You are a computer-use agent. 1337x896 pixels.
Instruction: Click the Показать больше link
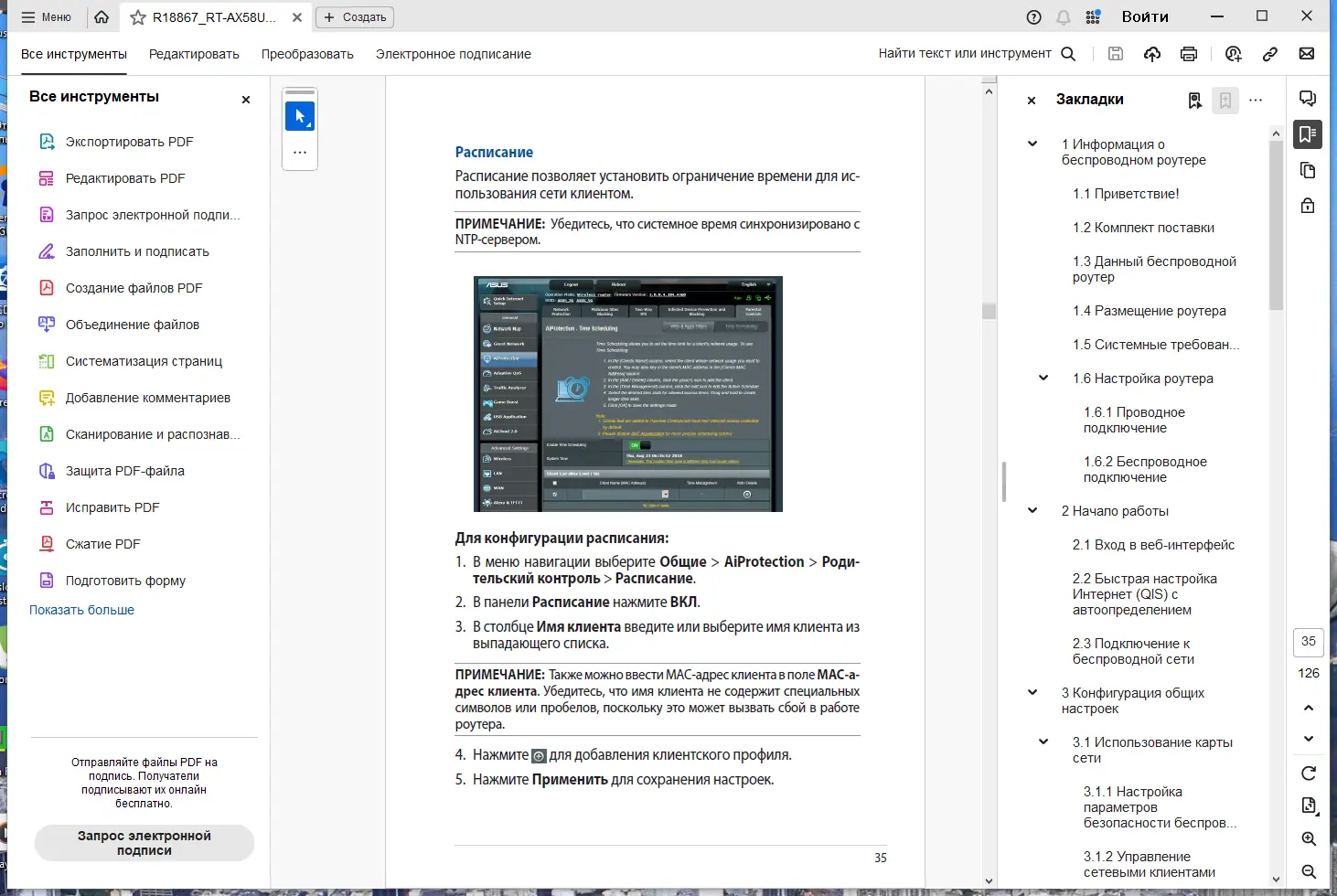(x=81, y=609)
